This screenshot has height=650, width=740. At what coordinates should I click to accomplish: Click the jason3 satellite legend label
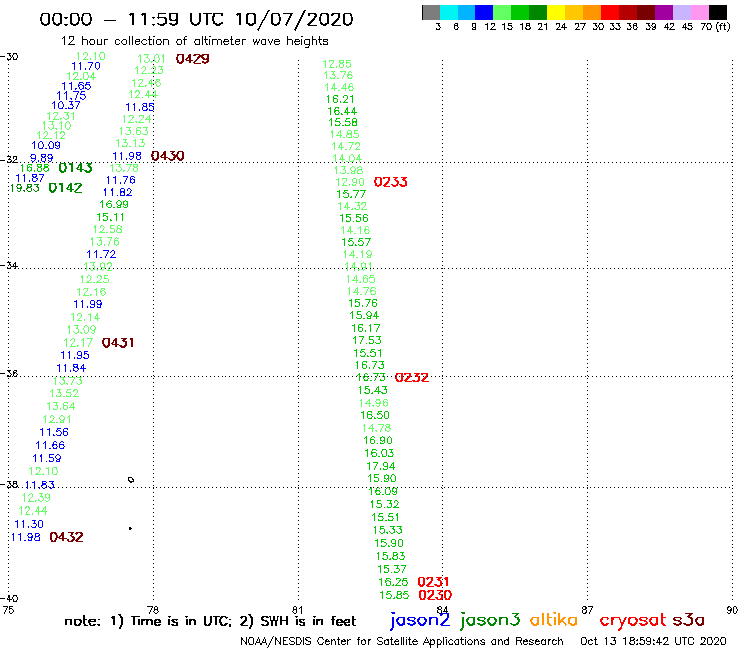[490, 620]
